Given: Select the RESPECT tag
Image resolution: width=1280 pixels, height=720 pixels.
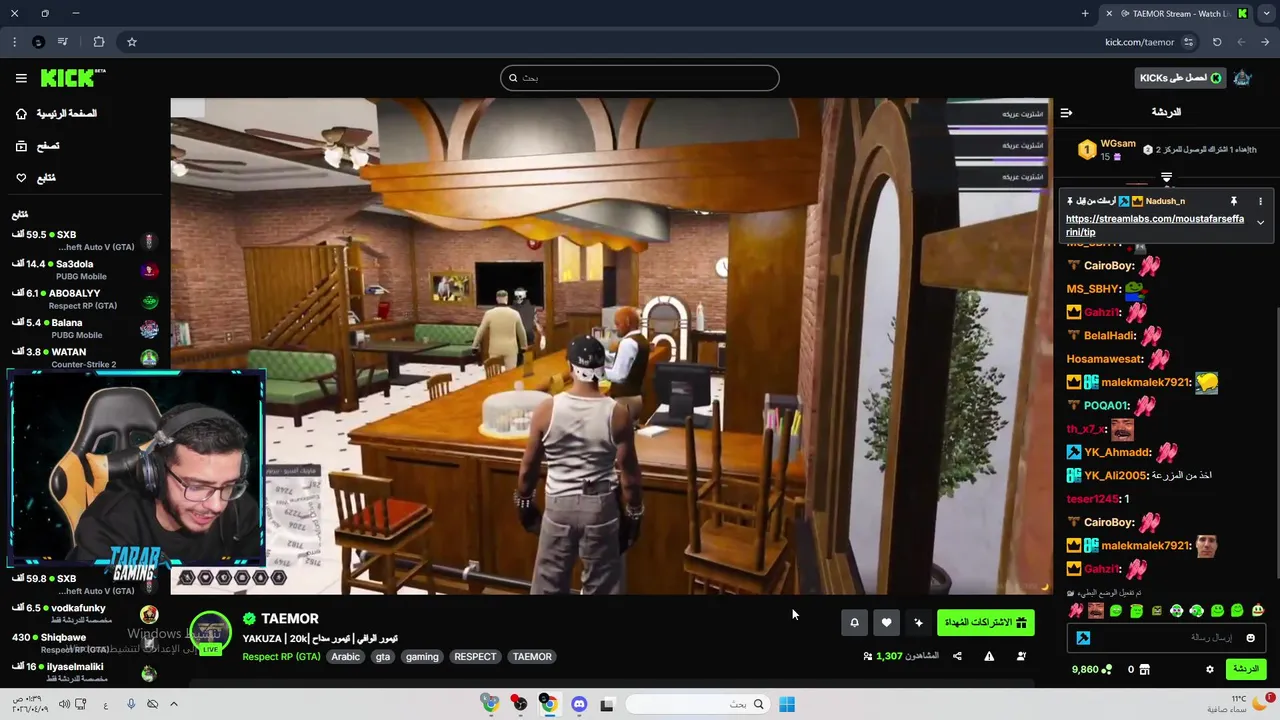Looking at the screenshot, I should tap(475, 657).
